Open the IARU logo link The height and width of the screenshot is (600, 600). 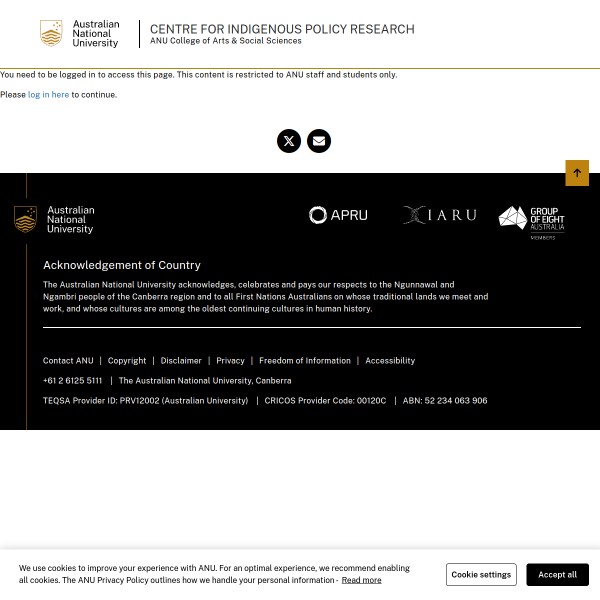[439, 215]
